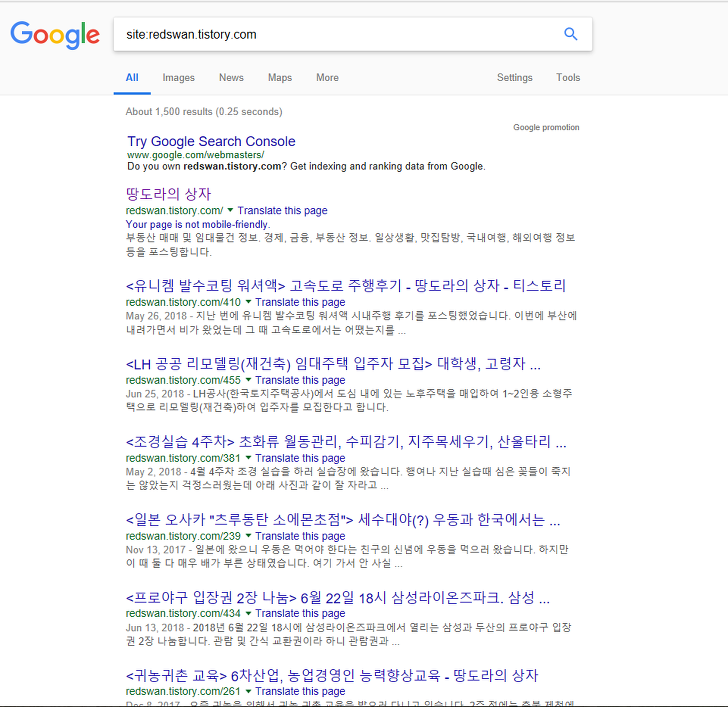The height and width of the screenshot is (707, 728).
Task: Open the 귀농귀촌 교육 6차산업 result
Action: click(332, 675)
